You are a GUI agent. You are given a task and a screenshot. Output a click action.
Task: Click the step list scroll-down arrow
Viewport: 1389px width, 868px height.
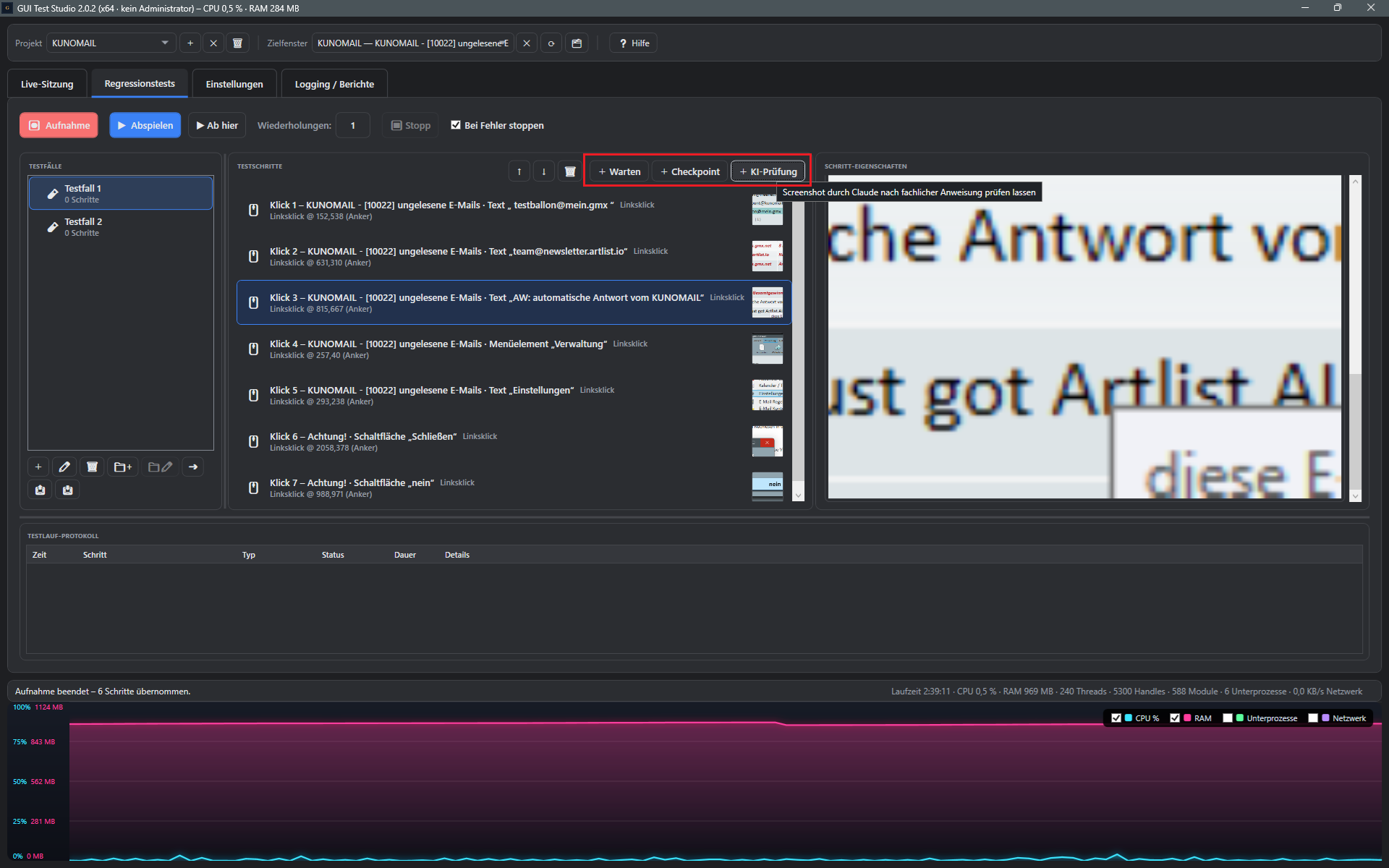pos(798,495)
